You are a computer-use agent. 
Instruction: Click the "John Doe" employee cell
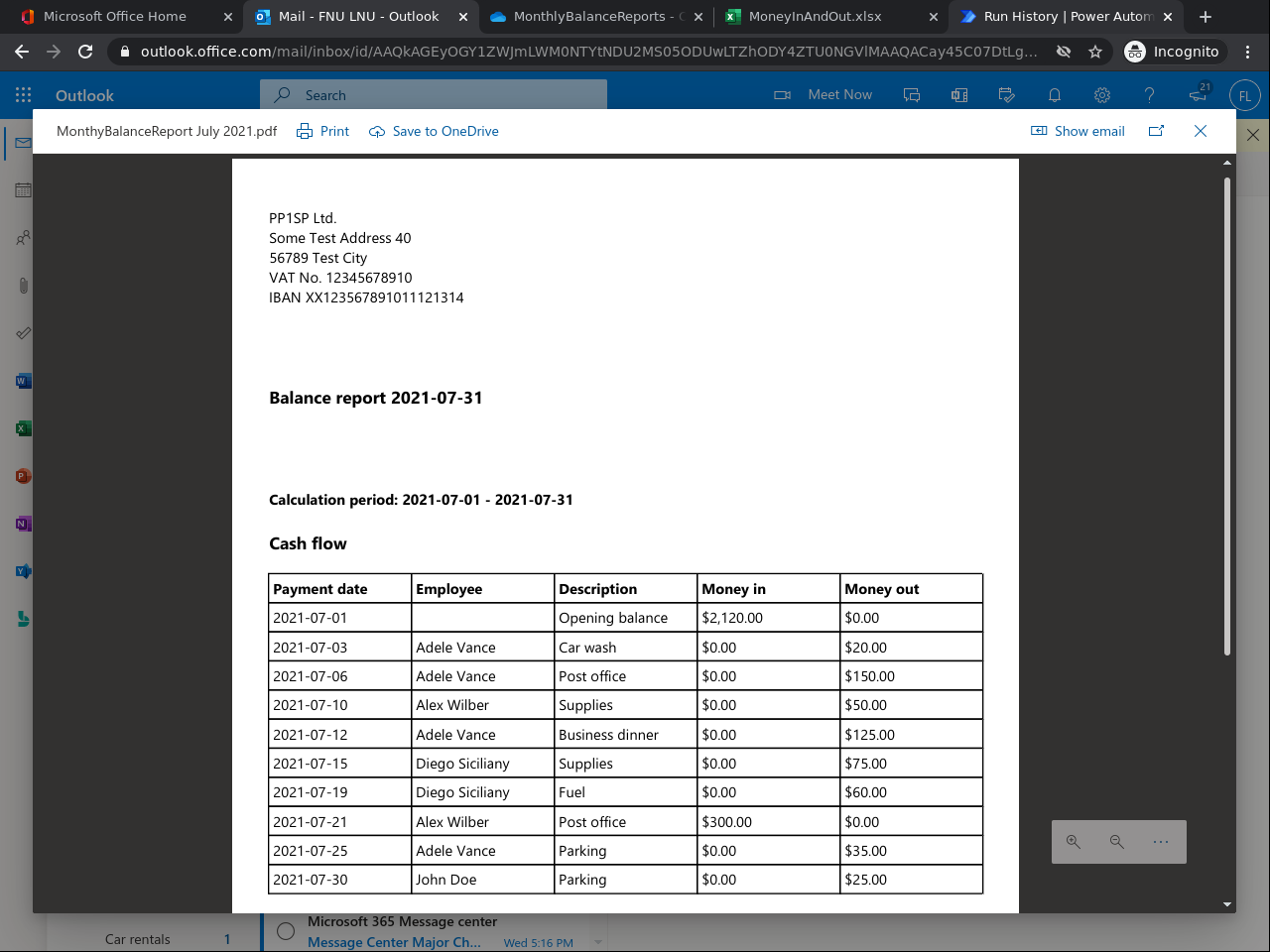pos(483,880)
